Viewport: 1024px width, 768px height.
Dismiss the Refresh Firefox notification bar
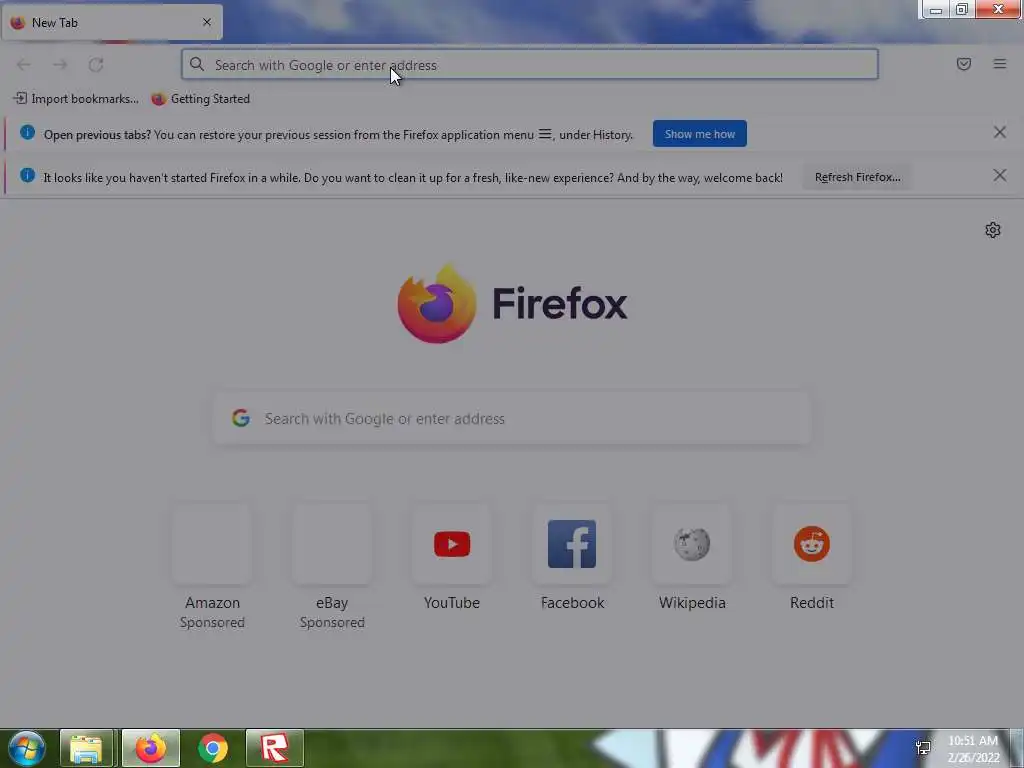point(999,176)
